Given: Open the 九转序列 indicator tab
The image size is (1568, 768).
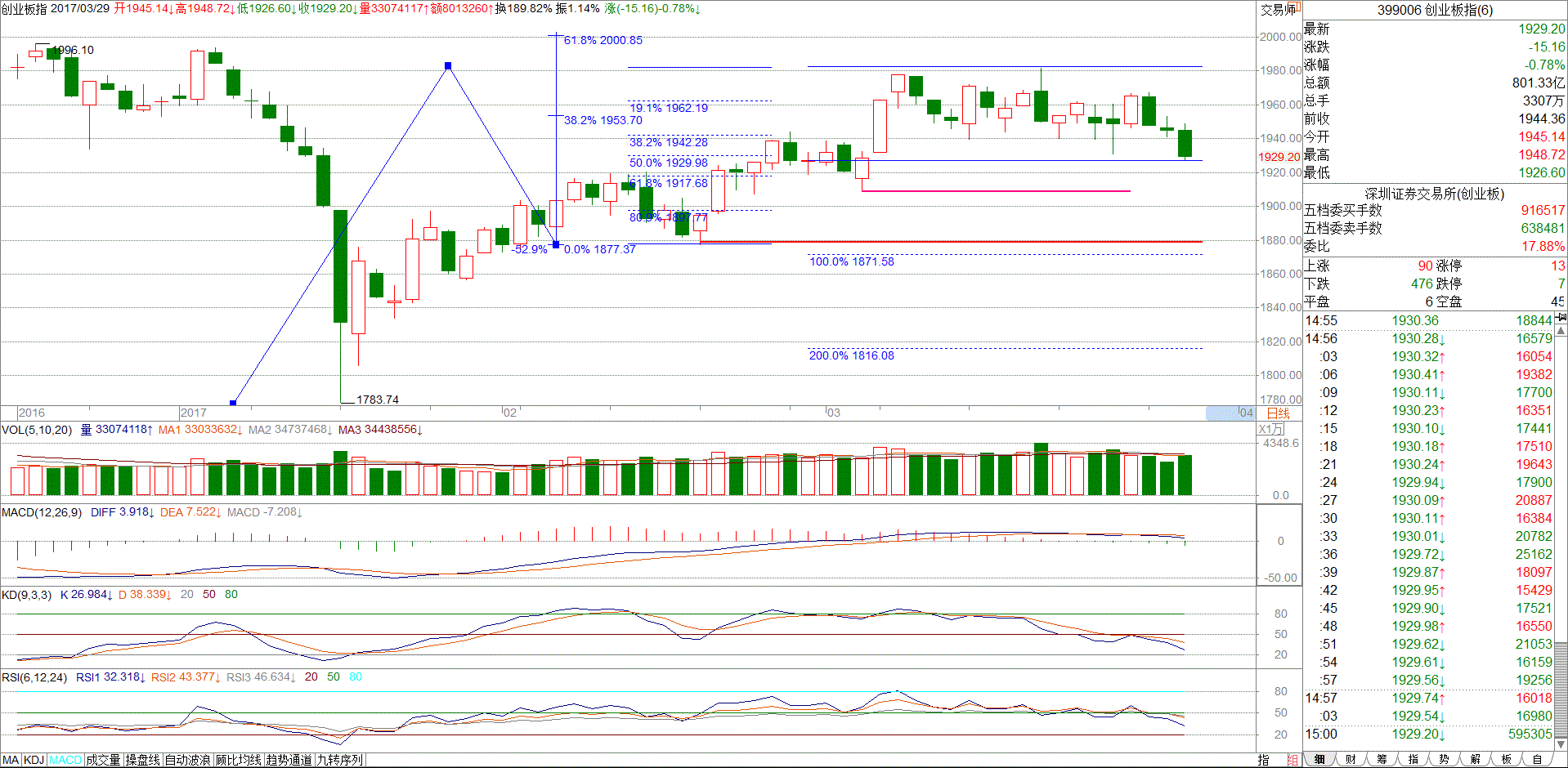Looking at the screenshot, I should point(339,760).
